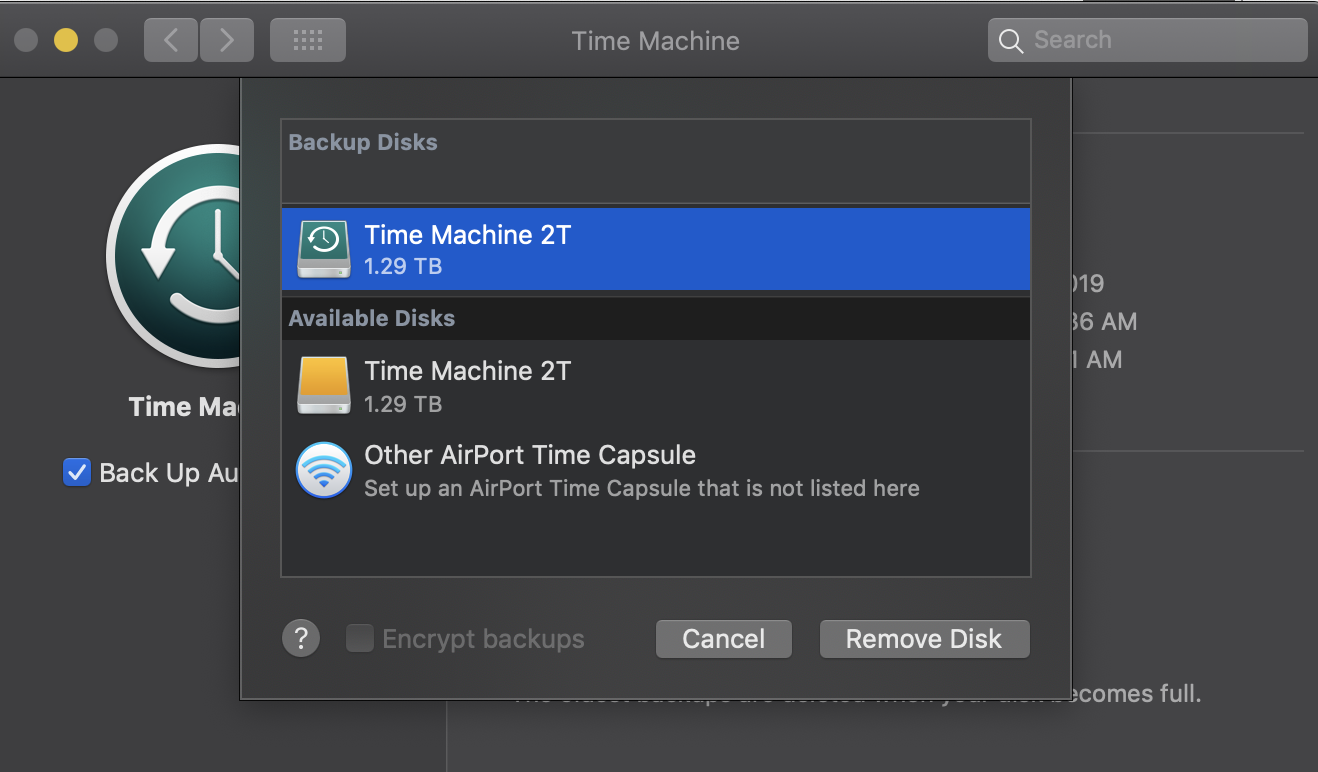Choose the Other AirPort Time Capsule option
Screen dimensions: 1318x772
[x=530, y=456]
